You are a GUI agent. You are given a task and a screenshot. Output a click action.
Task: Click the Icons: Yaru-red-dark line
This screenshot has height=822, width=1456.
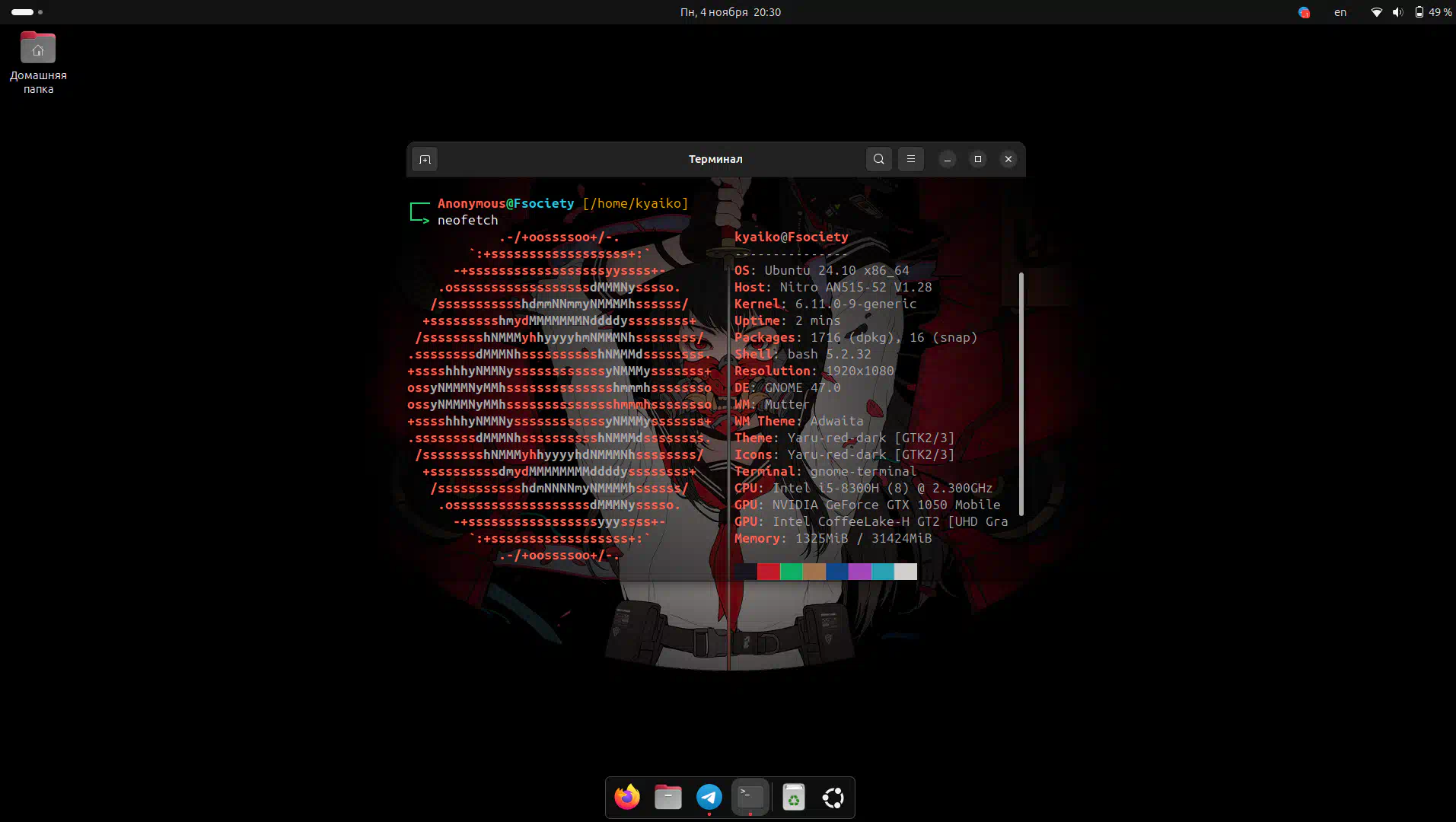pyautogui.click(x=844, y=454)
